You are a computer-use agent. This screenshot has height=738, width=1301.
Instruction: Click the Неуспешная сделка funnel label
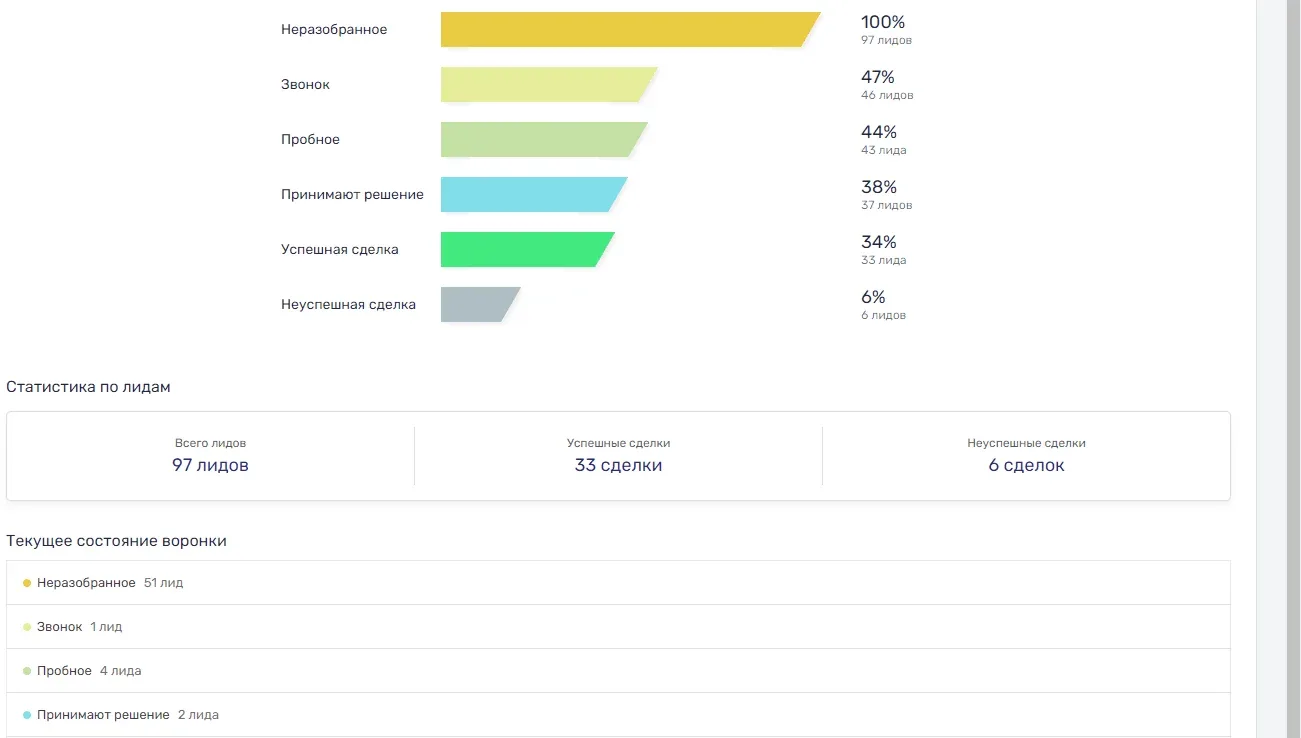click(348, 305)
